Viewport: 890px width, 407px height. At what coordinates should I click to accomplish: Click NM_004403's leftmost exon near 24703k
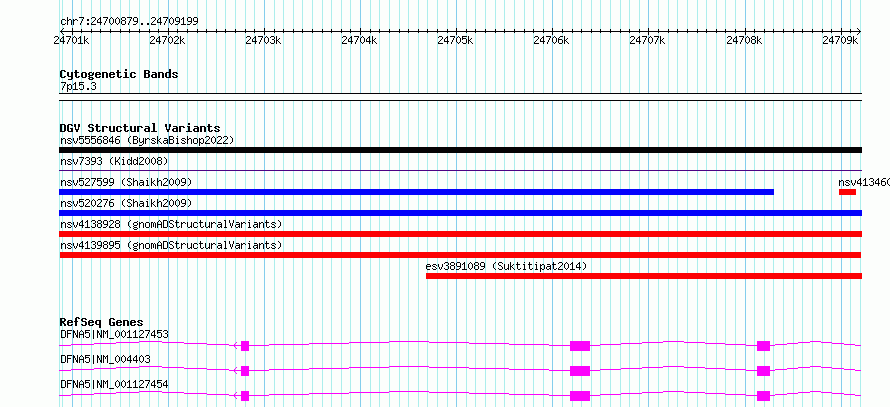coord(245,371)
